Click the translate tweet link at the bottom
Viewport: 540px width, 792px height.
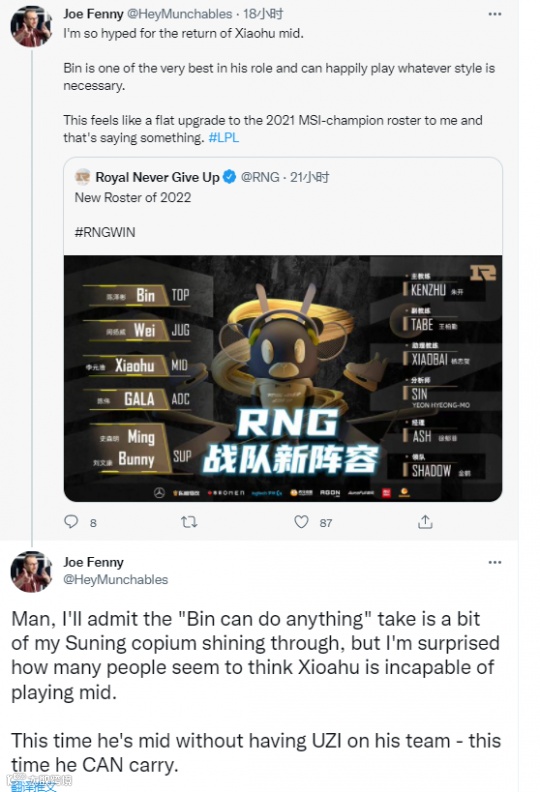pyautogui.click(x=34, y=786)
